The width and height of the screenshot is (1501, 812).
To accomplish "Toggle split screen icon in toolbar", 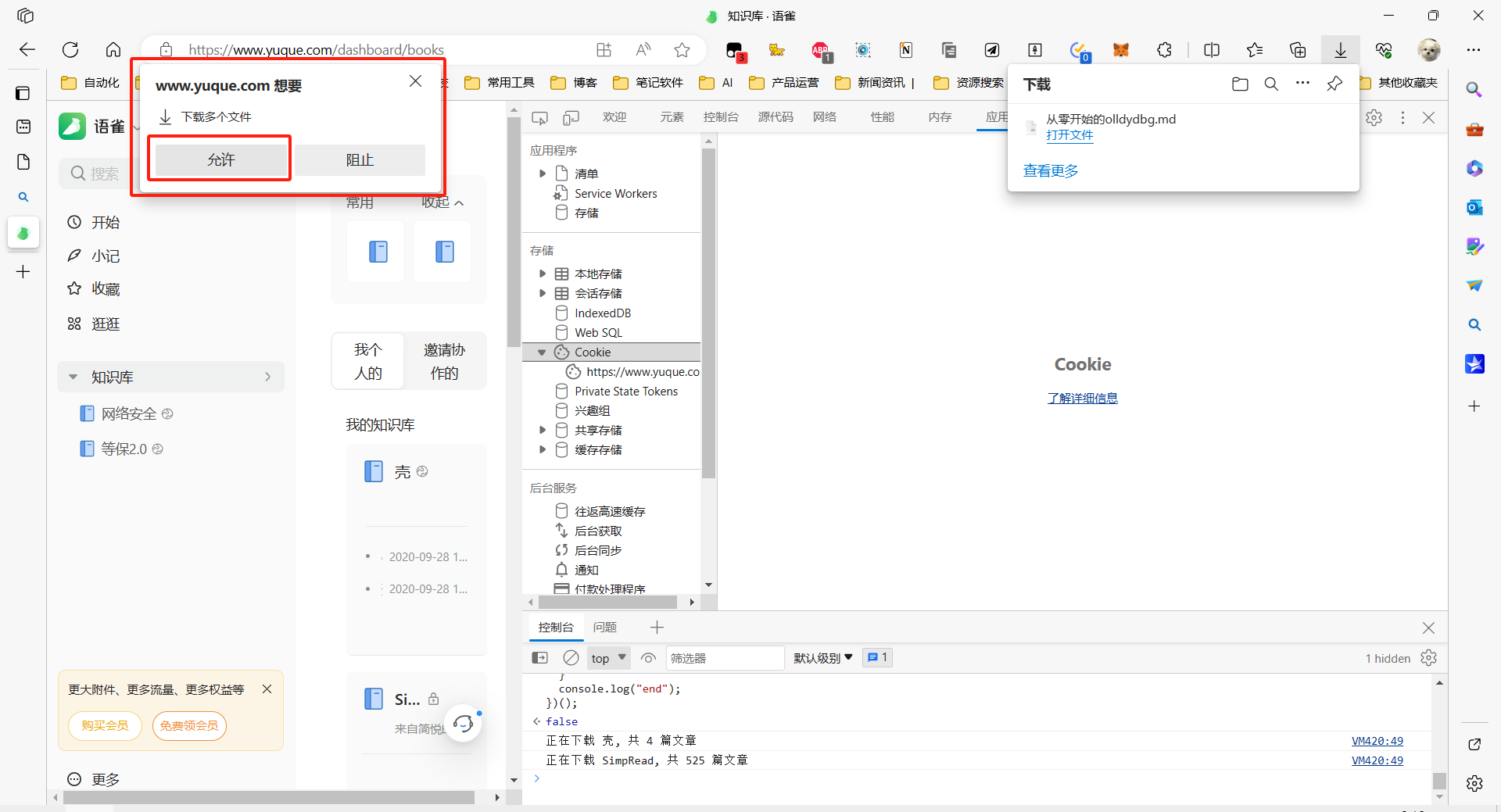I will pyautogui.click(x=1212, y=50).
